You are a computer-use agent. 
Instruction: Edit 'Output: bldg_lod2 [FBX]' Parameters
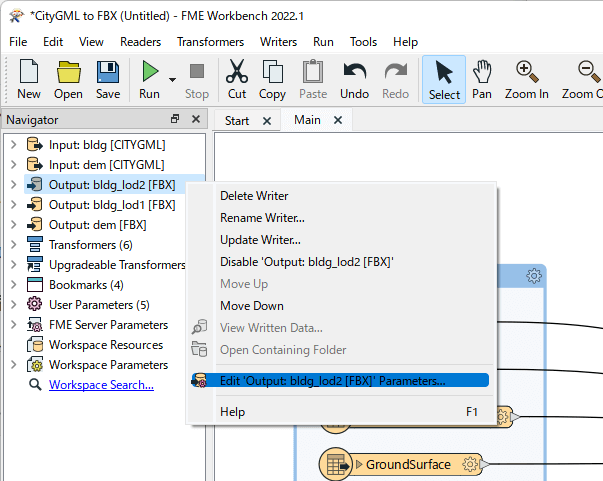340,381
